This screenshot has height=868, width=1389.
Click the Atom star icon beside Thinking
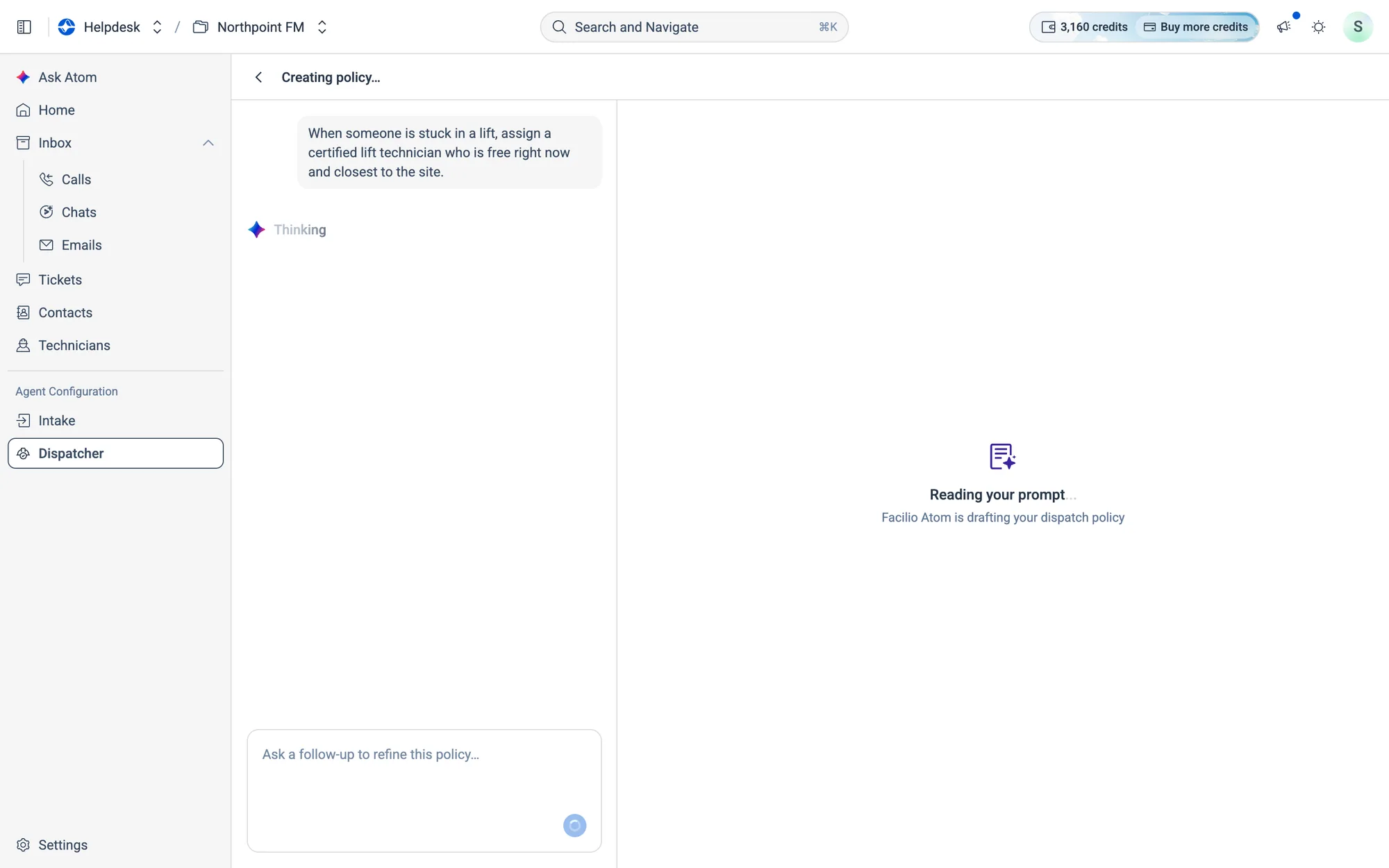pyautogui.click(x=256, y=230)
